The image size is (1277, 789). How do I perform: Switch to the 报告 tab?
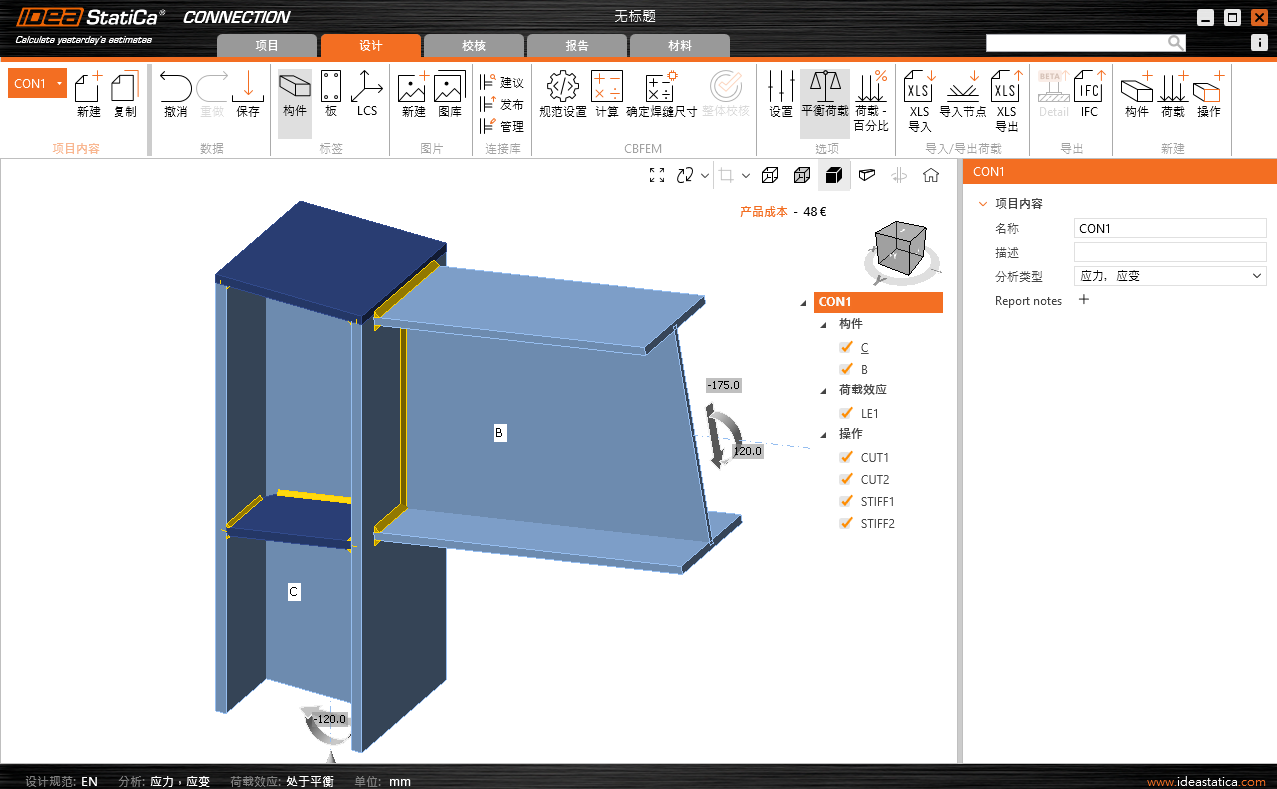[x=577, y=46]
